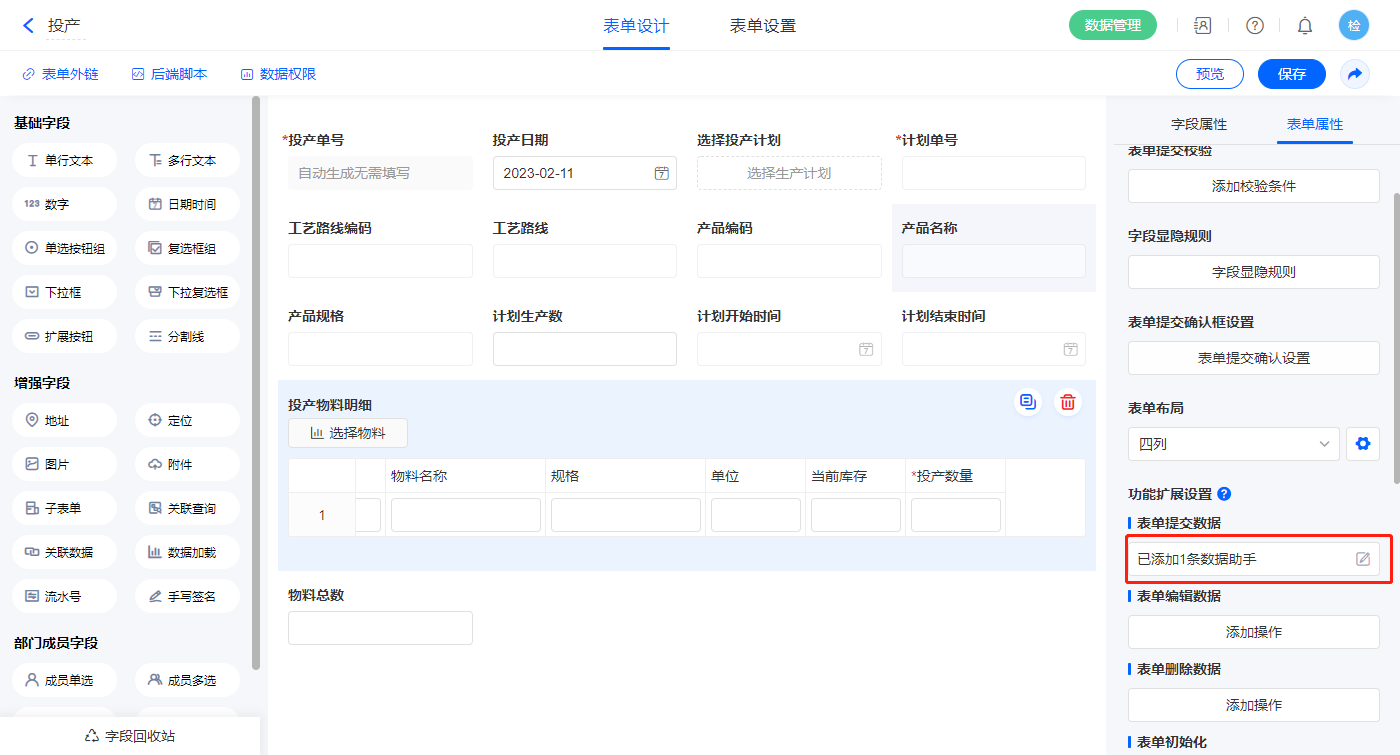Viewport: 1400px width, 755px height.
Task: Click the contacts icon in the top bar
Action: (1203, 26)
